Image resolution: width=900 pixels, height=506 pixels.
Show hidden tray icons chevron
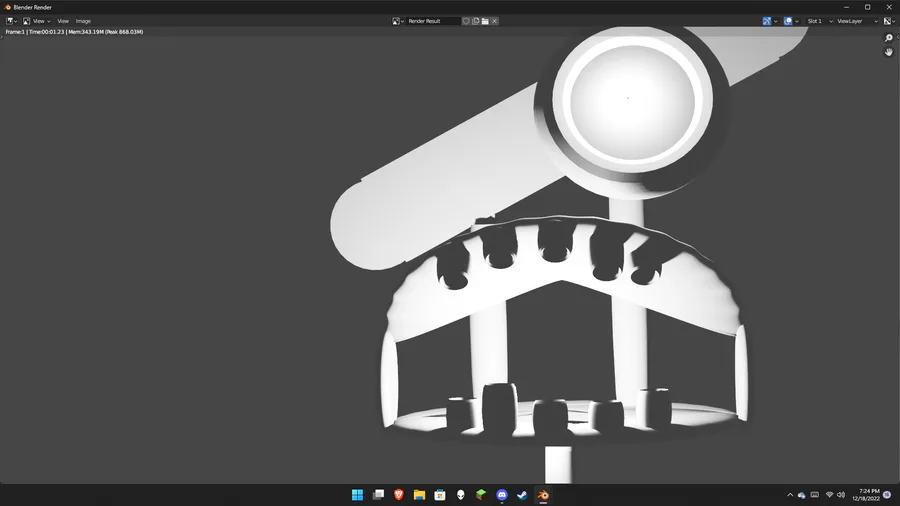tap(790, 495)
